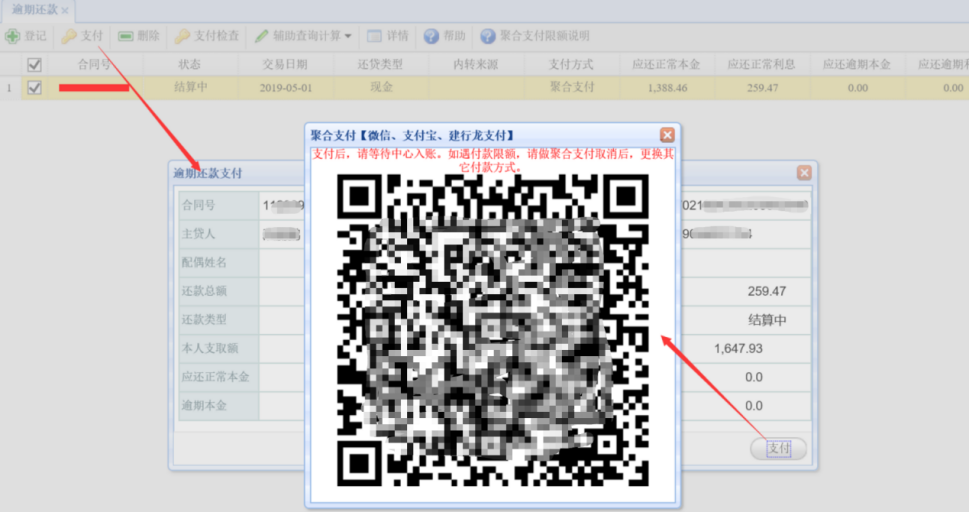970x512 pixels.
Task: Click the 结算中 value in payment dialog
Action: [767, 320]
